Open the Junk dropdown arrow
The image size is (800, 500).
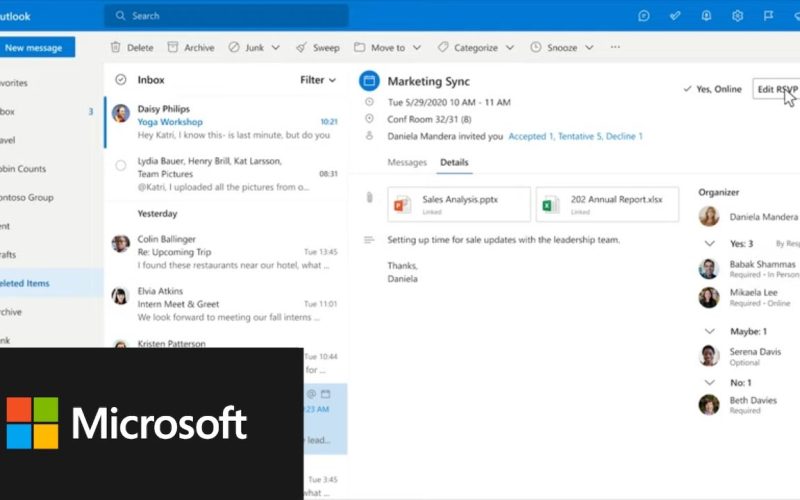[276, 47]
